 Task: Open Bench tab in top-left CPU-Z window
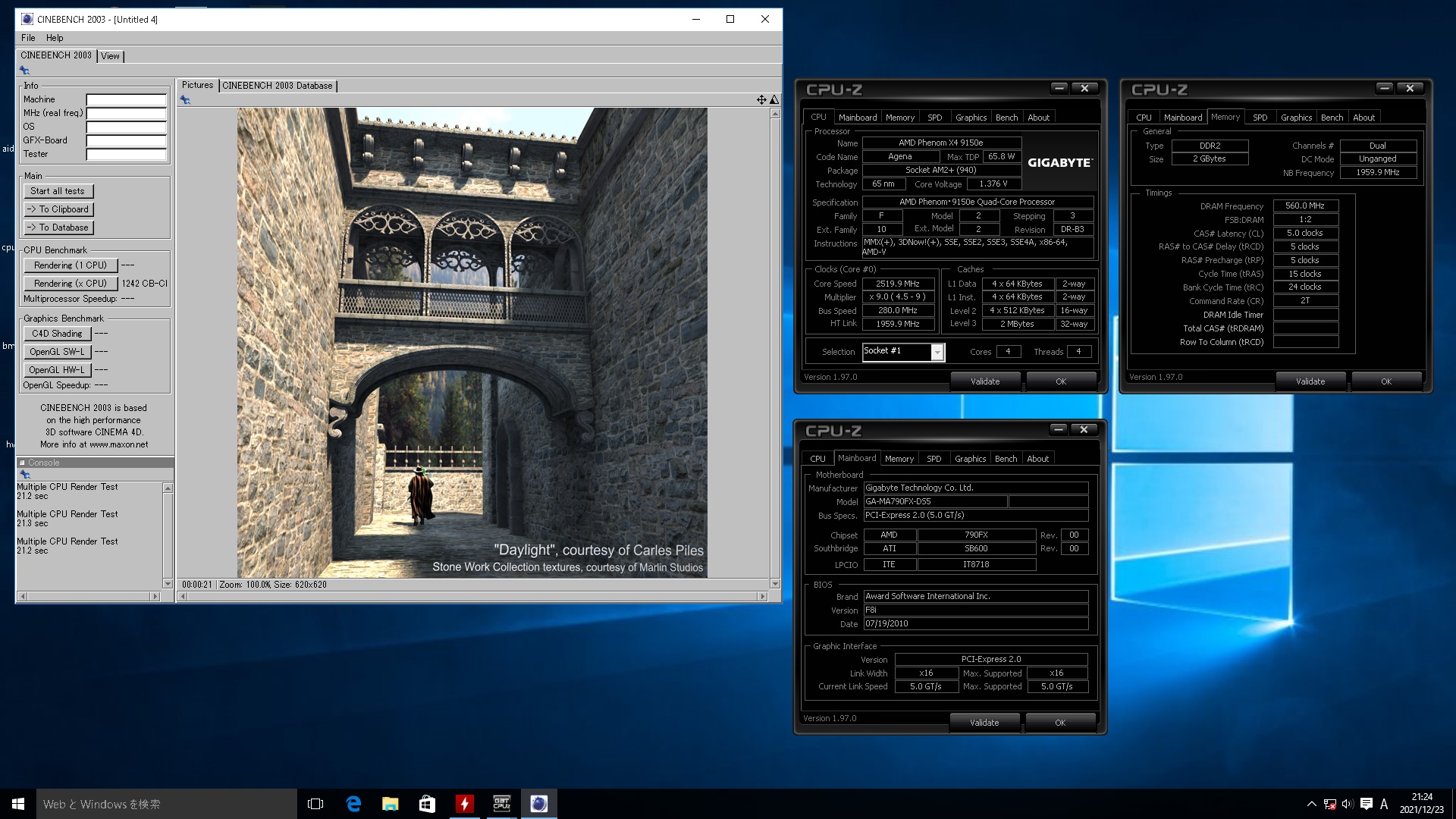click(1006, 118)
